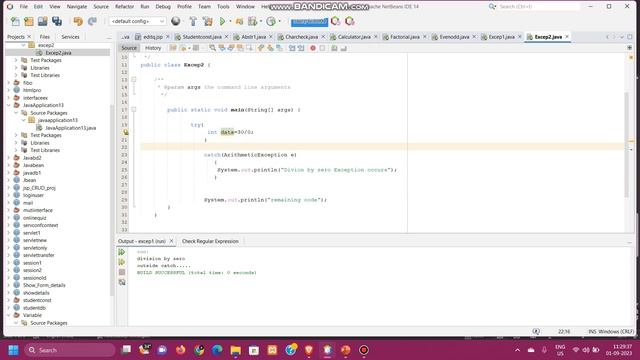Open the Refactor menu
The width and height of the screenshot is (640, 360).
124,7
